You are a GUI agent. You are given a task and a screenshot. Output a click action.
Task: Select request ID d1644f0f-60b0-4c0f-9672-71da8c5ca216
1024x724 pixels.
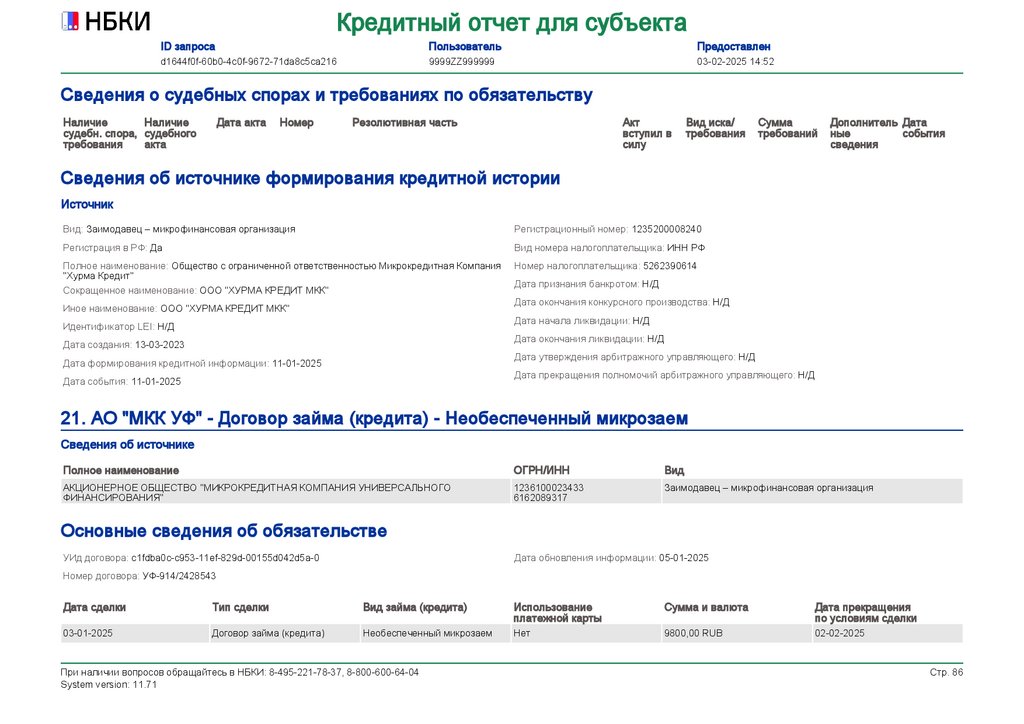click(249, 61)
